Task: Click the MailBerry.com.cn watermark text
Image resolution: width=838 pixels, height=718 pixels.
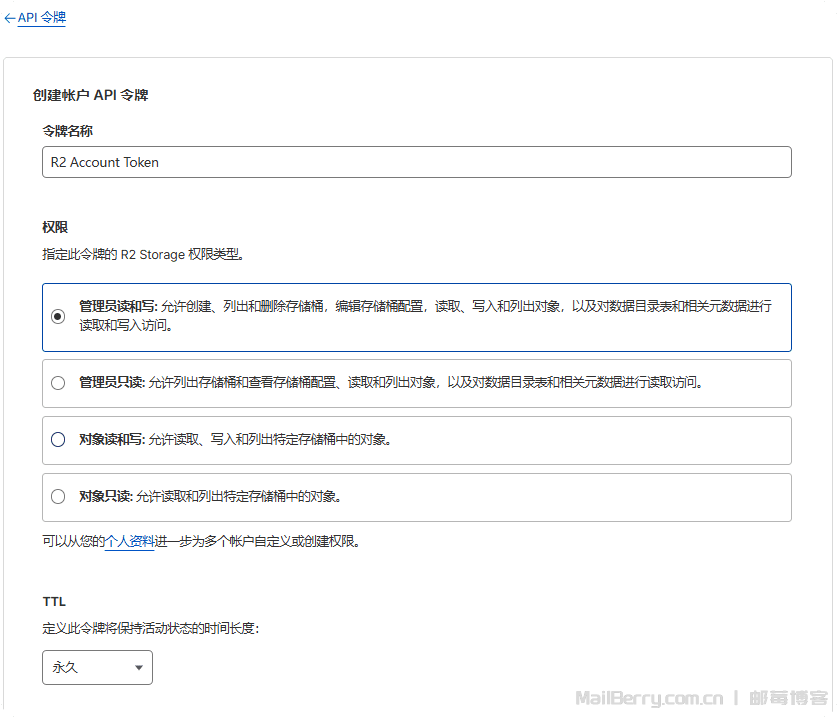Action: click(648, 697)
